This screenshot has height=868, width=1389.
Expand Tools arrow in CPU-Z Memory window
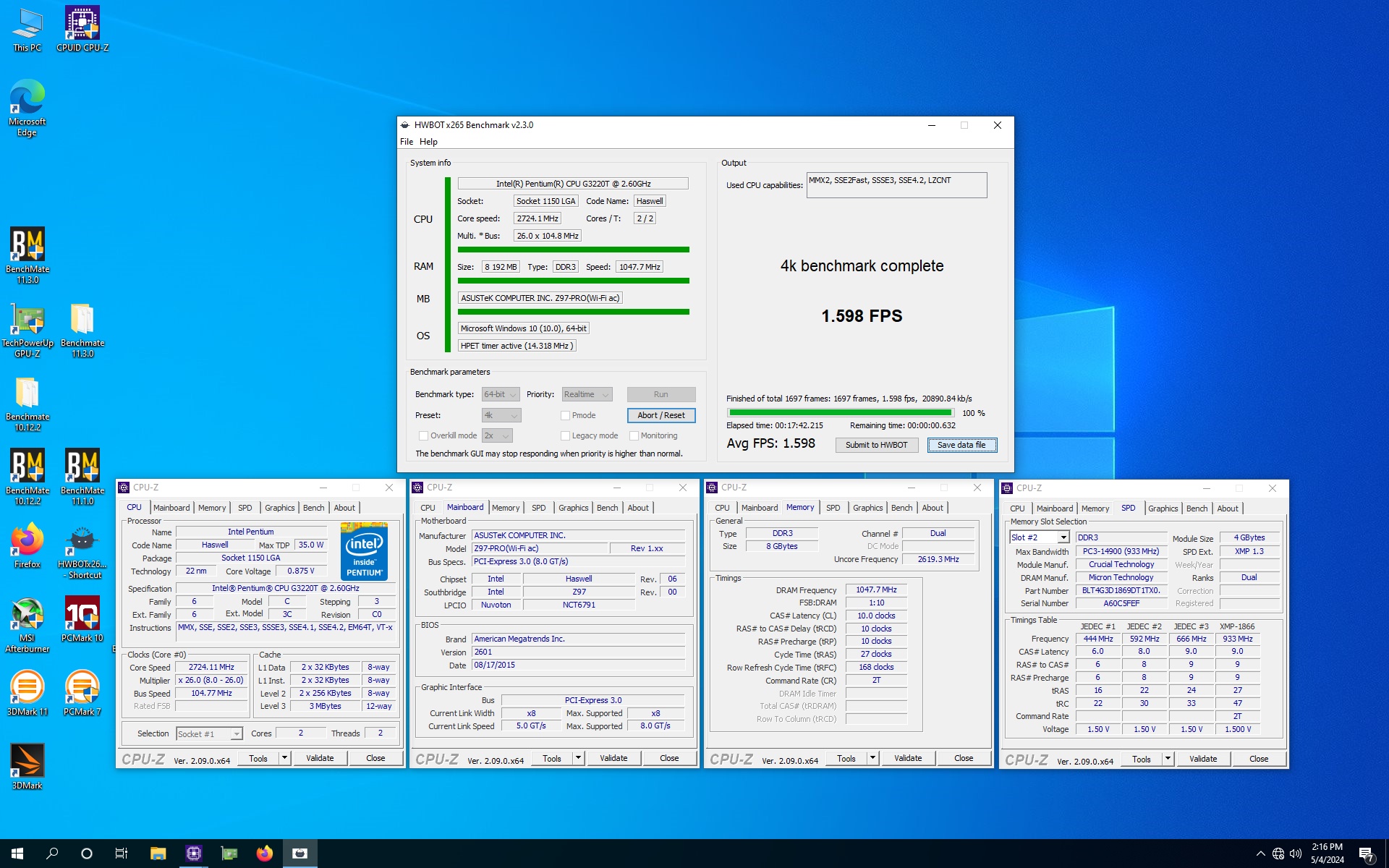(872, 758)
